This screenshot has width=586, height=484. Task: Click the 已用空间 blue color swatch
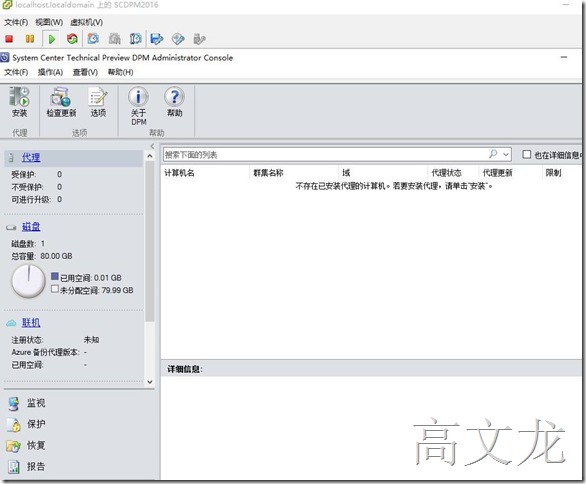coord(55,277)
